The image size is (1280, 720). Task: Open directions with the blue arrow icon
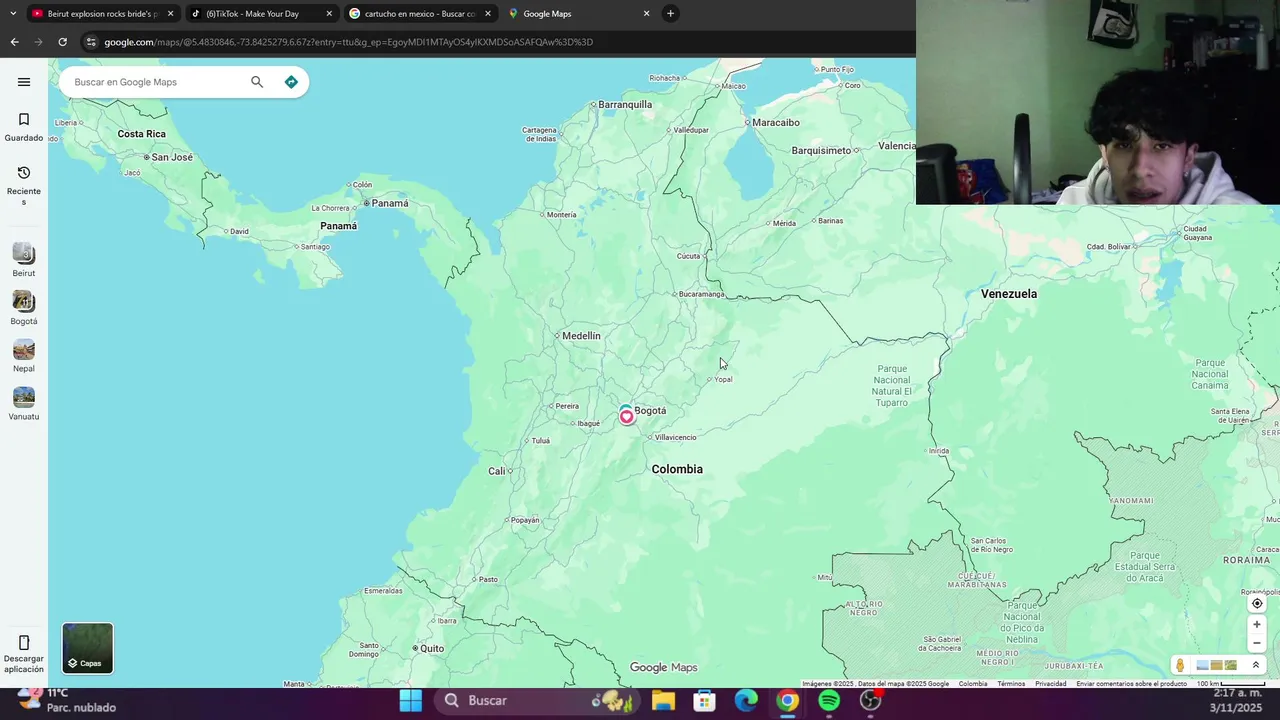(x=291, y=82)
